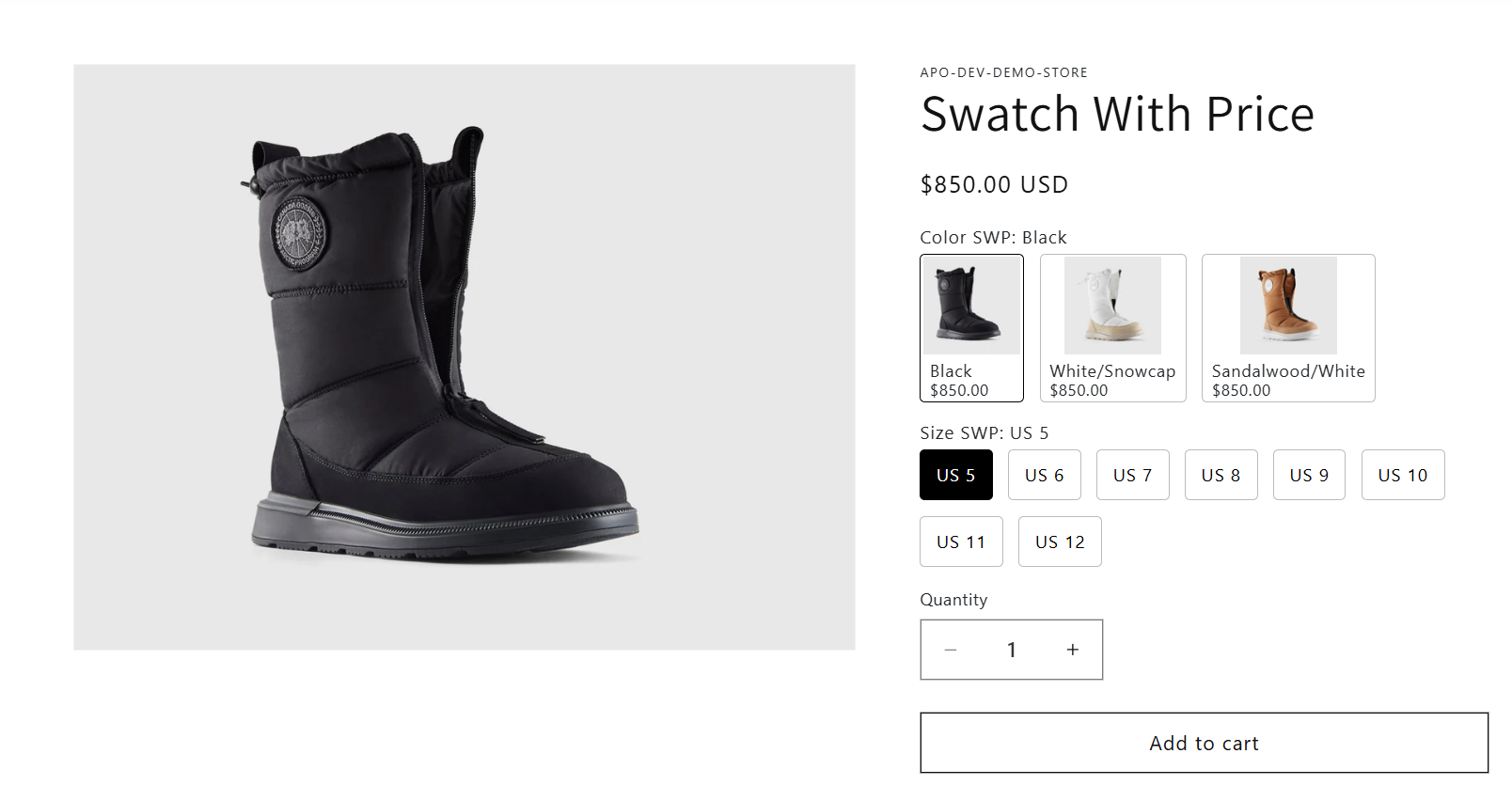
Task: Select size US 6
Action: 1044,475
